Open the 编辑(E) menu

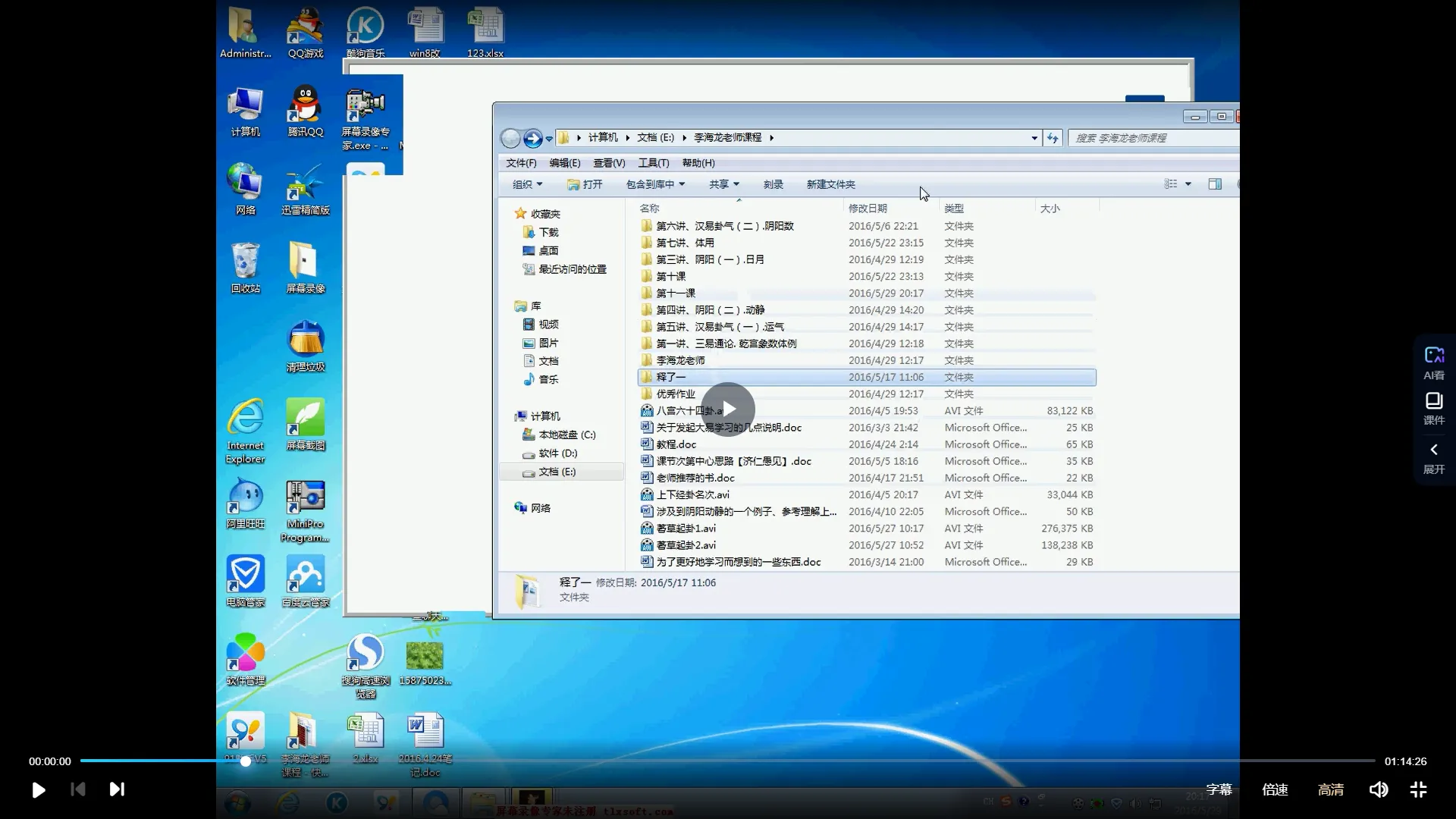coord(565,163)
